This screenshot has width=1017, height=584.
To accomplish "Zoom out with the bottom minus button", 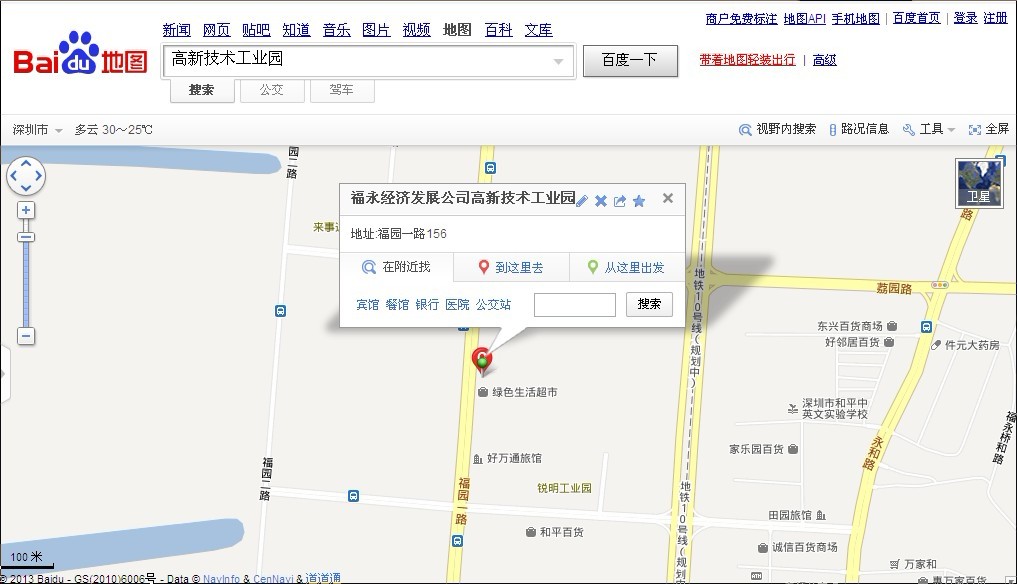I will [x=26, y=336].
